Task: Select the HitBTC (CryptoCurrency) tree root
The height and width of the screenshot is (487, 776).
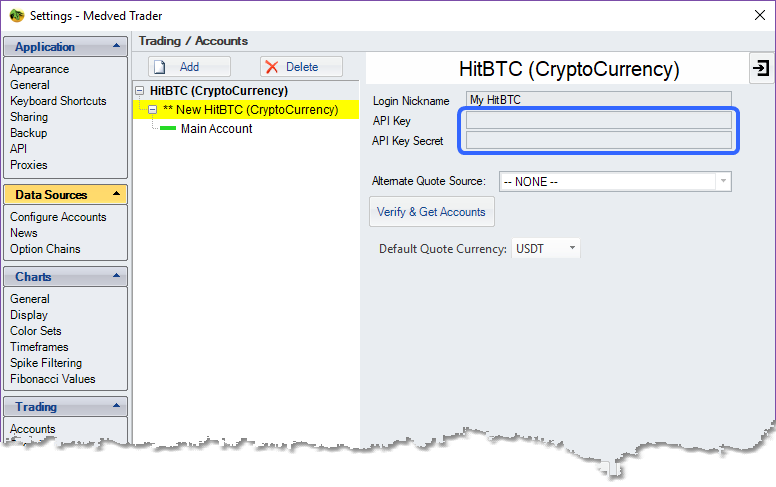Action: (219, 91)
